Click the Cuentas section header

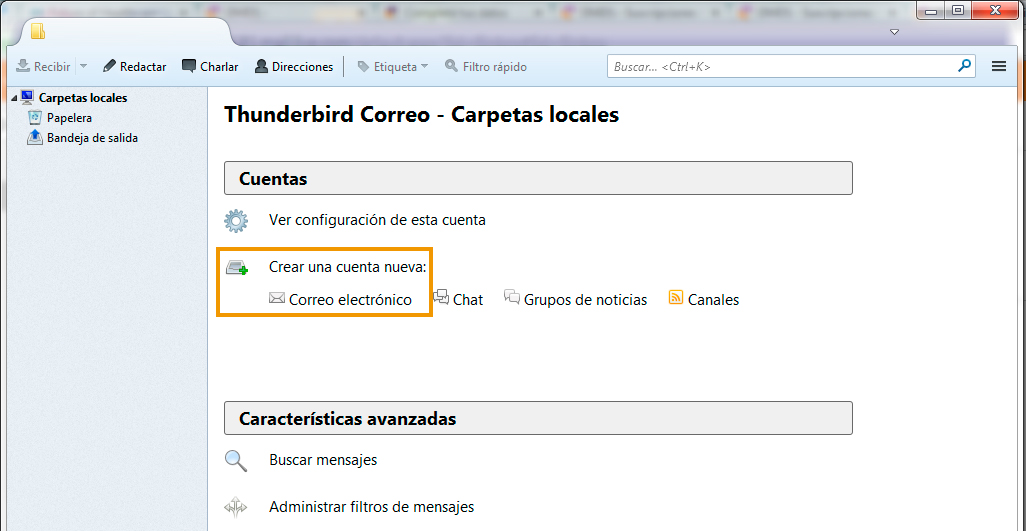538,179
